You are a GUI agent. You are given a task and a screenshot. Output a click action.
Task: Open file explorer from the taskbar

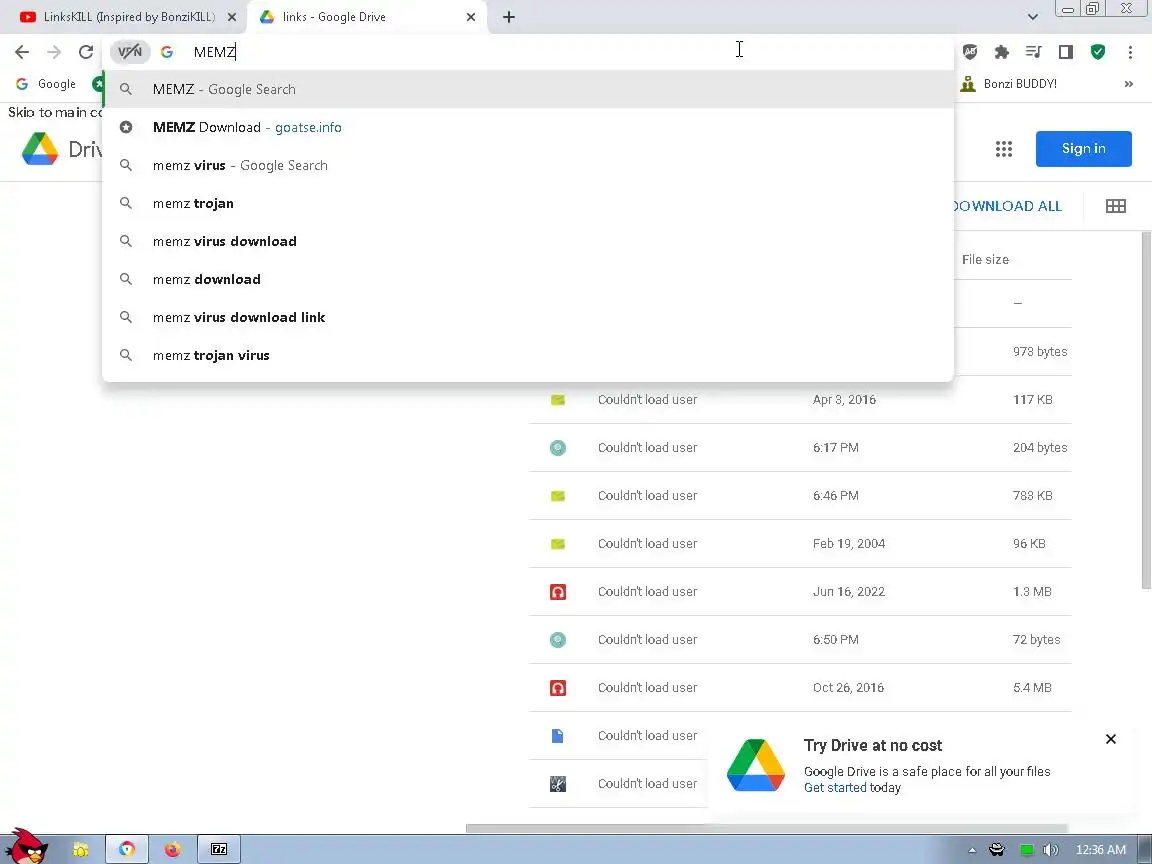click(81, 849)
